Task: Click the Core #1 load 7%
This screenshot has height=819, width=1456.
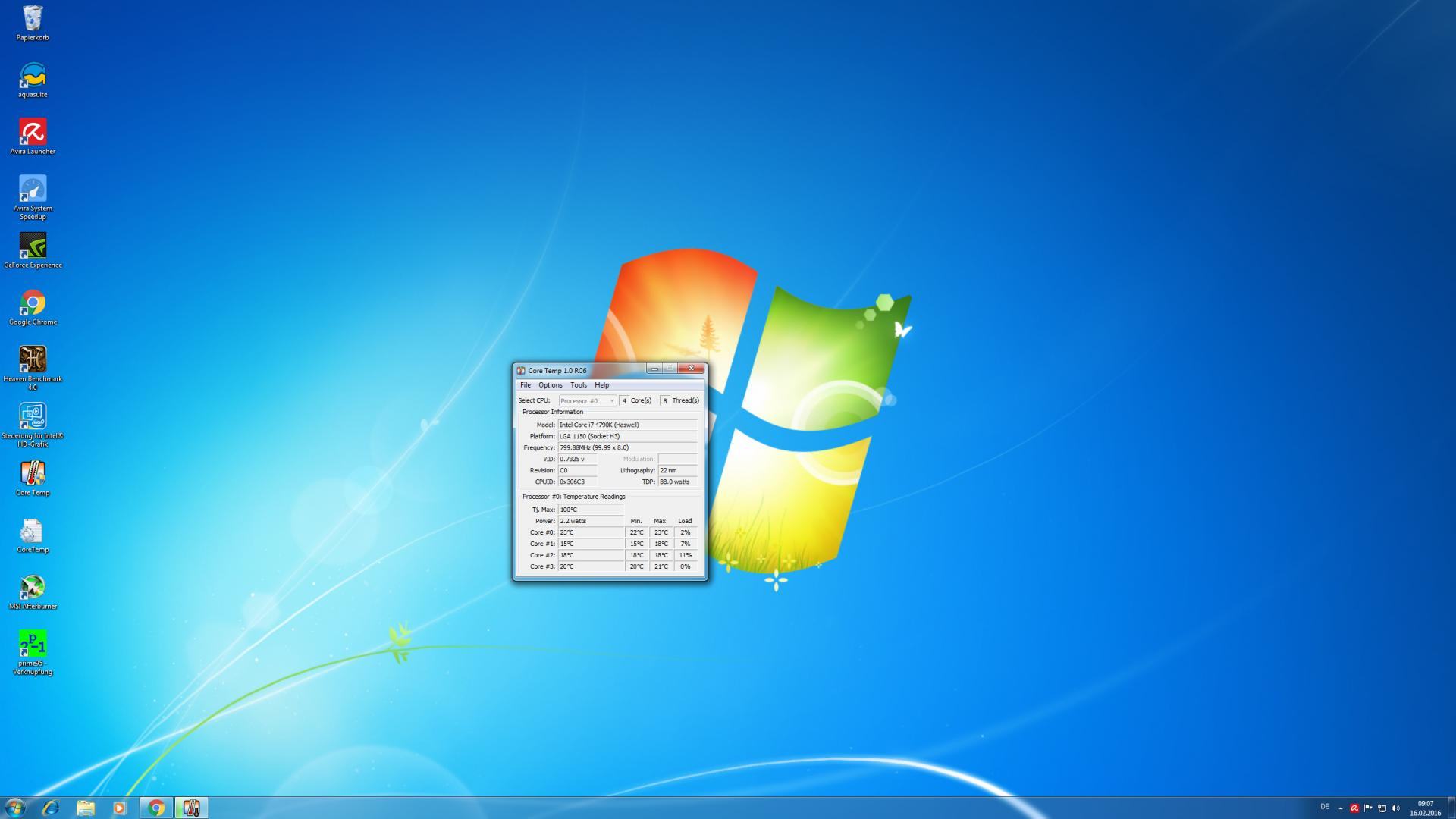Action: [686, 544]
